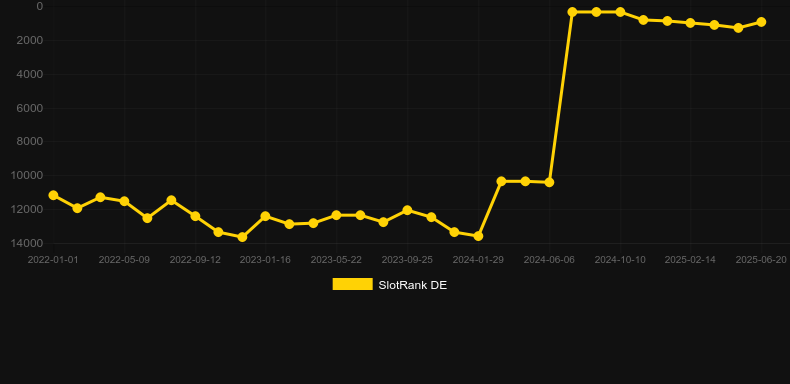Select the final data point at 2025-06-20
This screenshot has width=790, height=384.
click(761, 22)
